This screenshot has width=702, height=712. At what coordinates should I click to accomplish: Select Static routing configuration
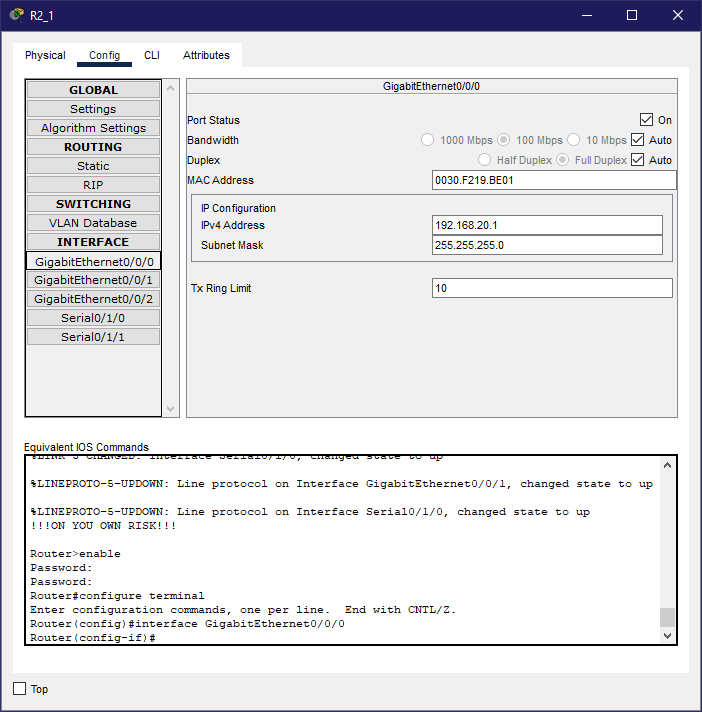click(93, 166)
